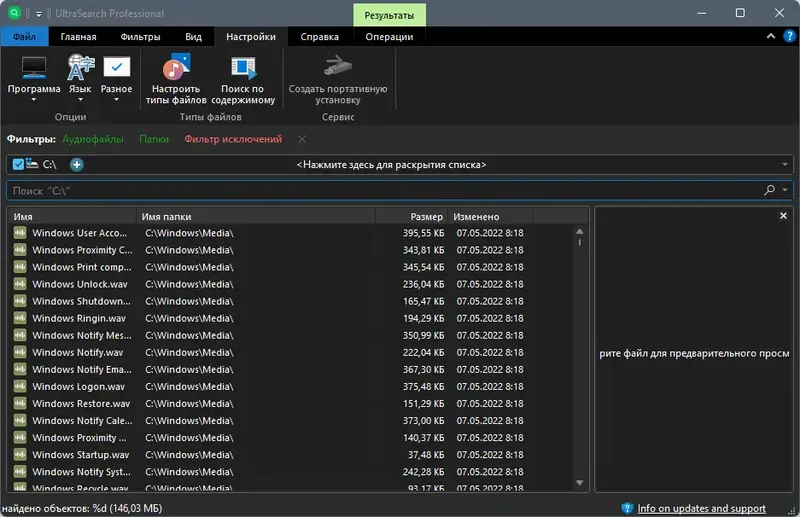Open the Язык language icon

(80, 67)
